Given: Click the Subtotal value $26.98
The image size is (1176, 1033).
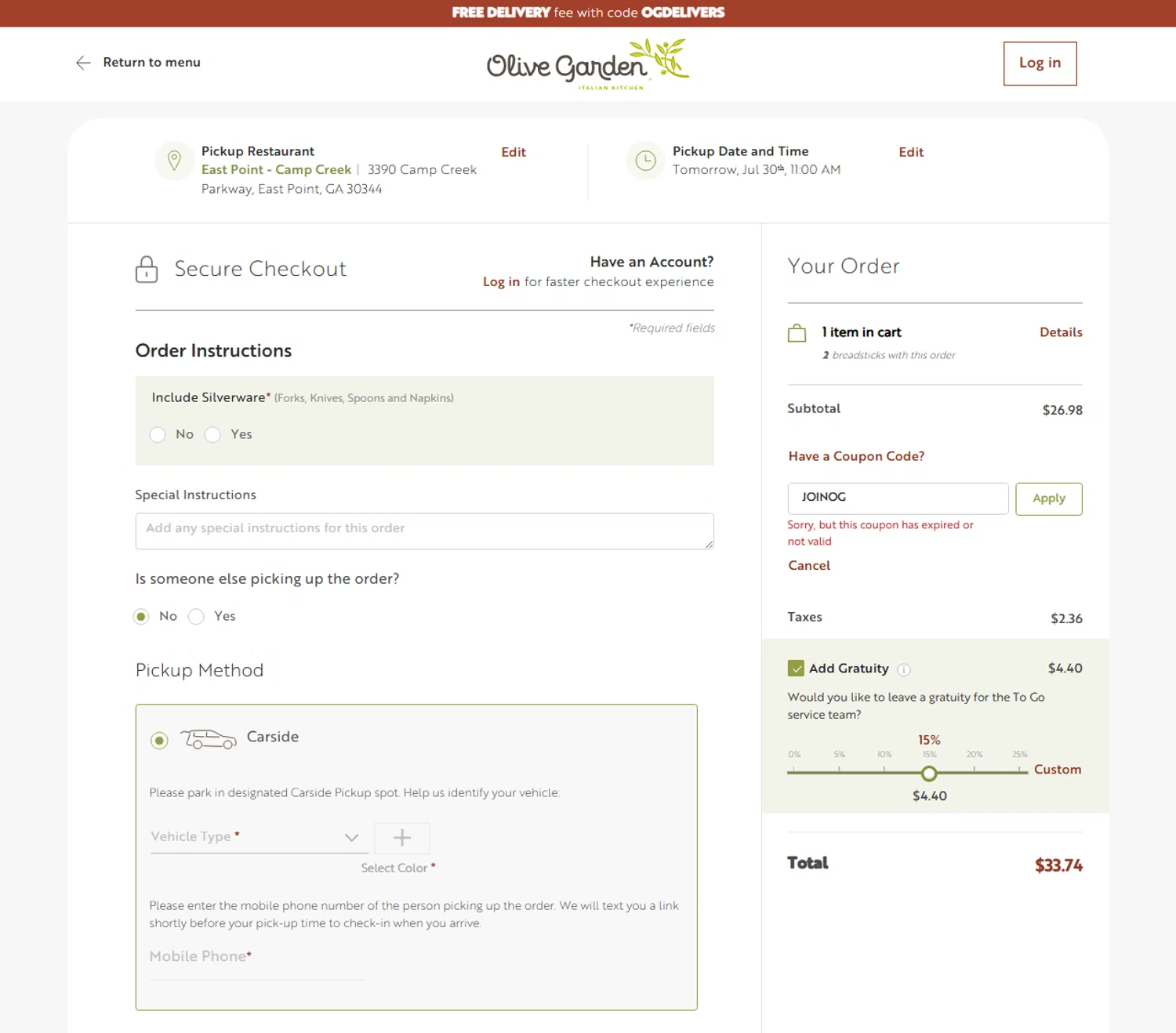Looking at the screenshot, I should pyautogui.click(x=1062, y=410).
